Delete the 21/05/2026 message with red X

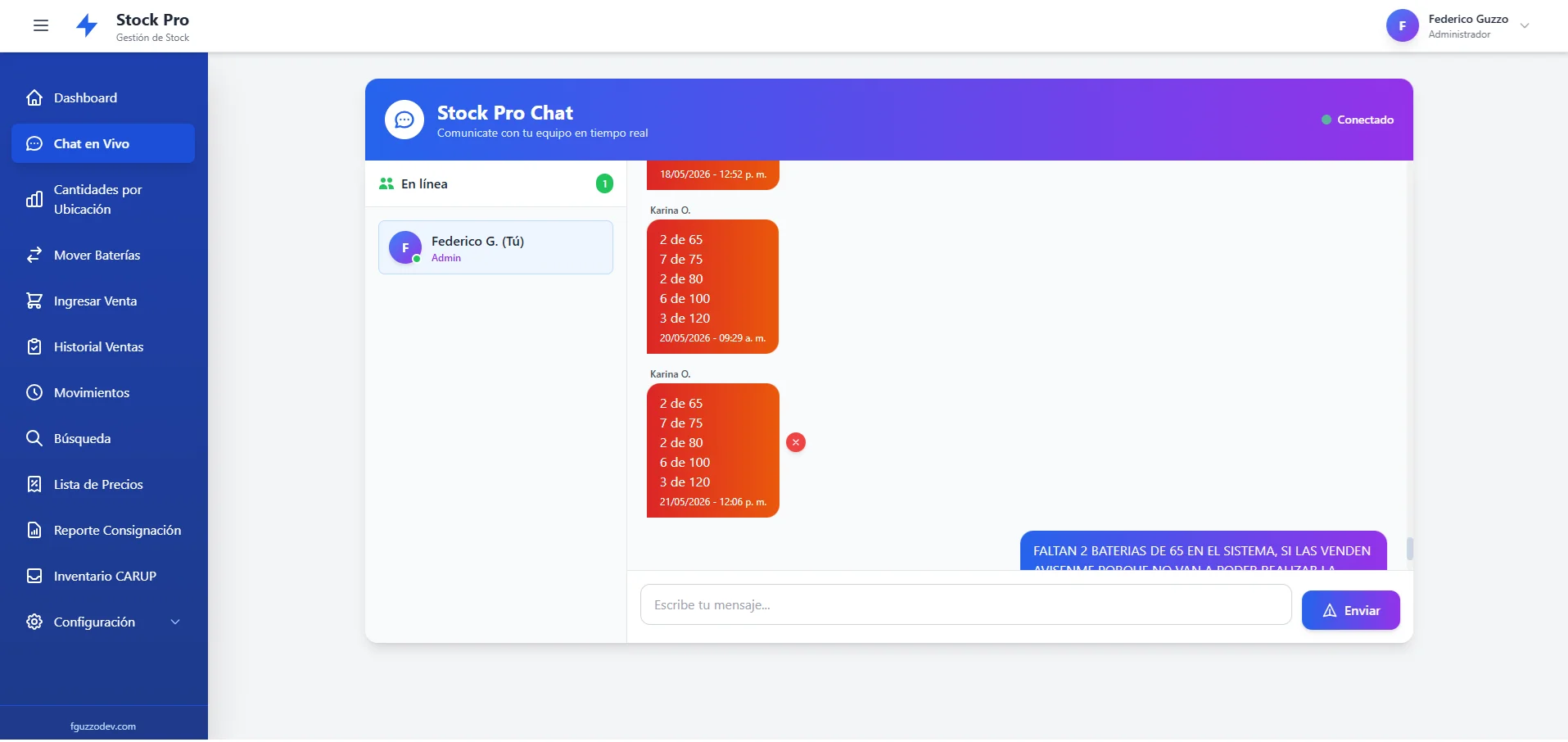[796, 442]
